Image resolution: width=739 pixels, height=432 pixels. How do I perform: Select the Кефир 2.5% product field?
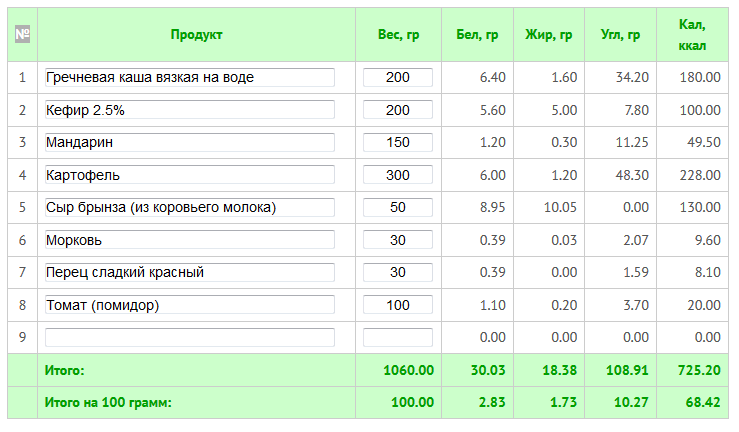click(189, 110)
